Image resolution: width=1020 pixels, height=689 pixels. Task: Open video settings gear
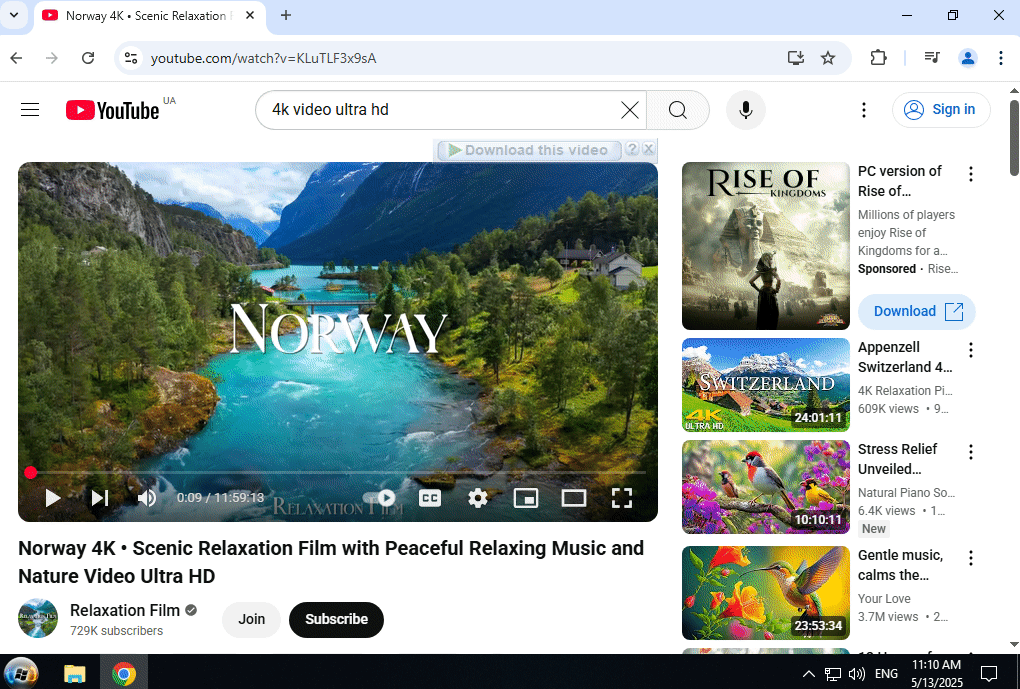[x=478, y=498]
